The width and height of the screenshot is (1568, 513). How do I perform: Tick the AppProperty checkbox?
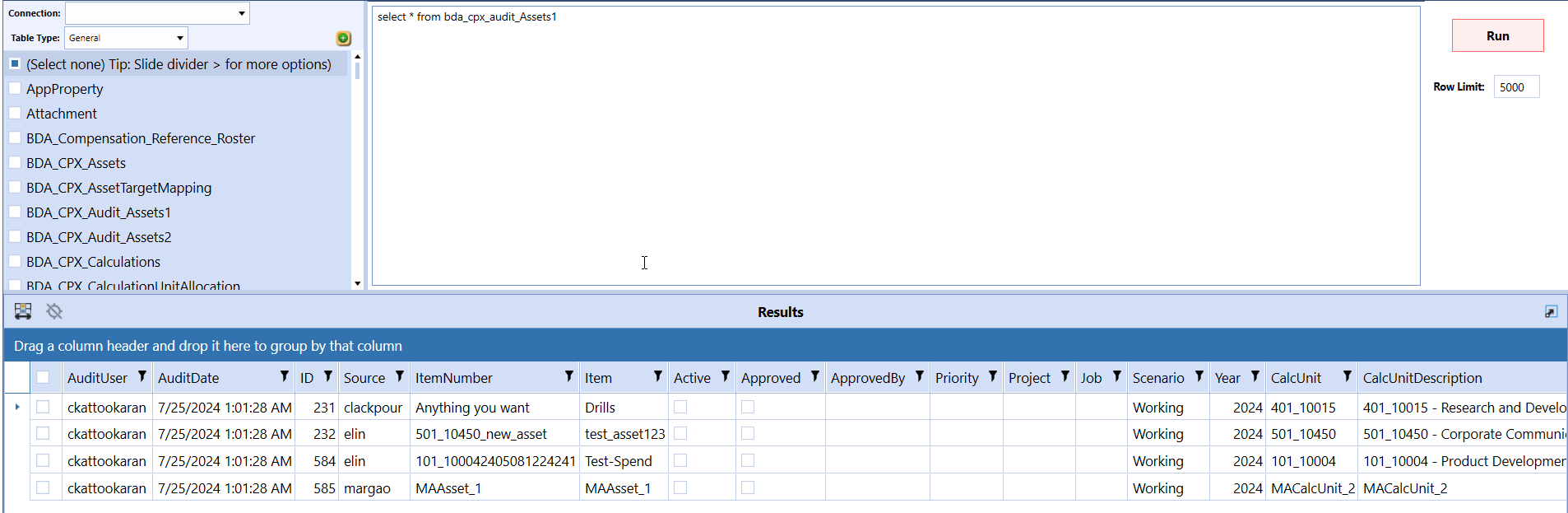click(15, 88)
